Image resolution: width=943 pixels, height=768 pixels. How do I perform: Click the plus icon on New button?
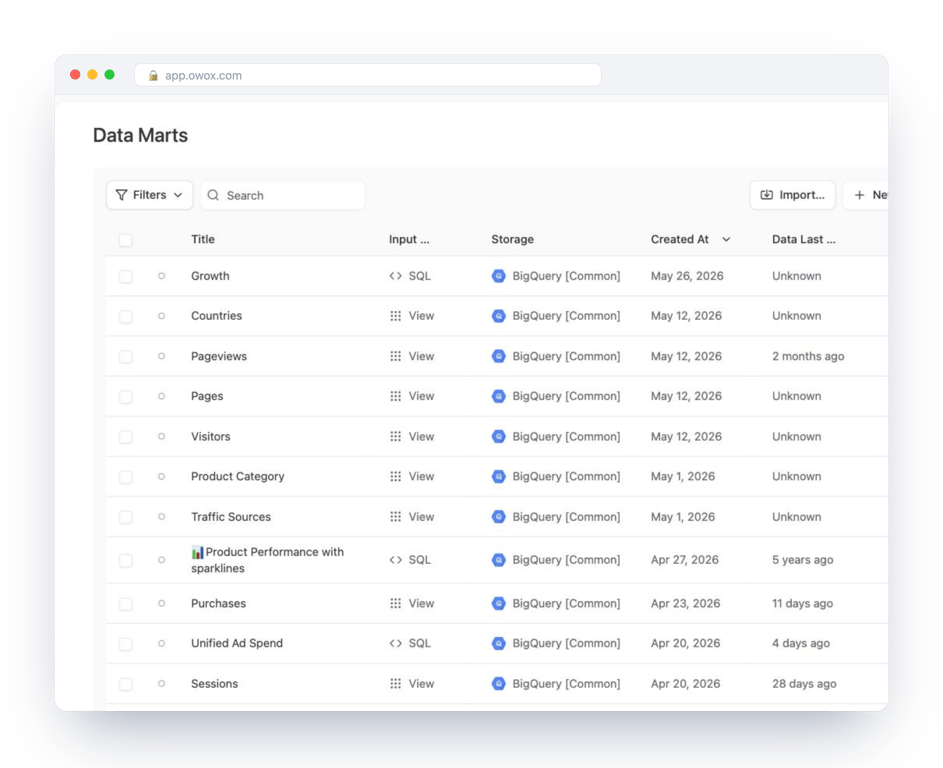coord(859,195)
